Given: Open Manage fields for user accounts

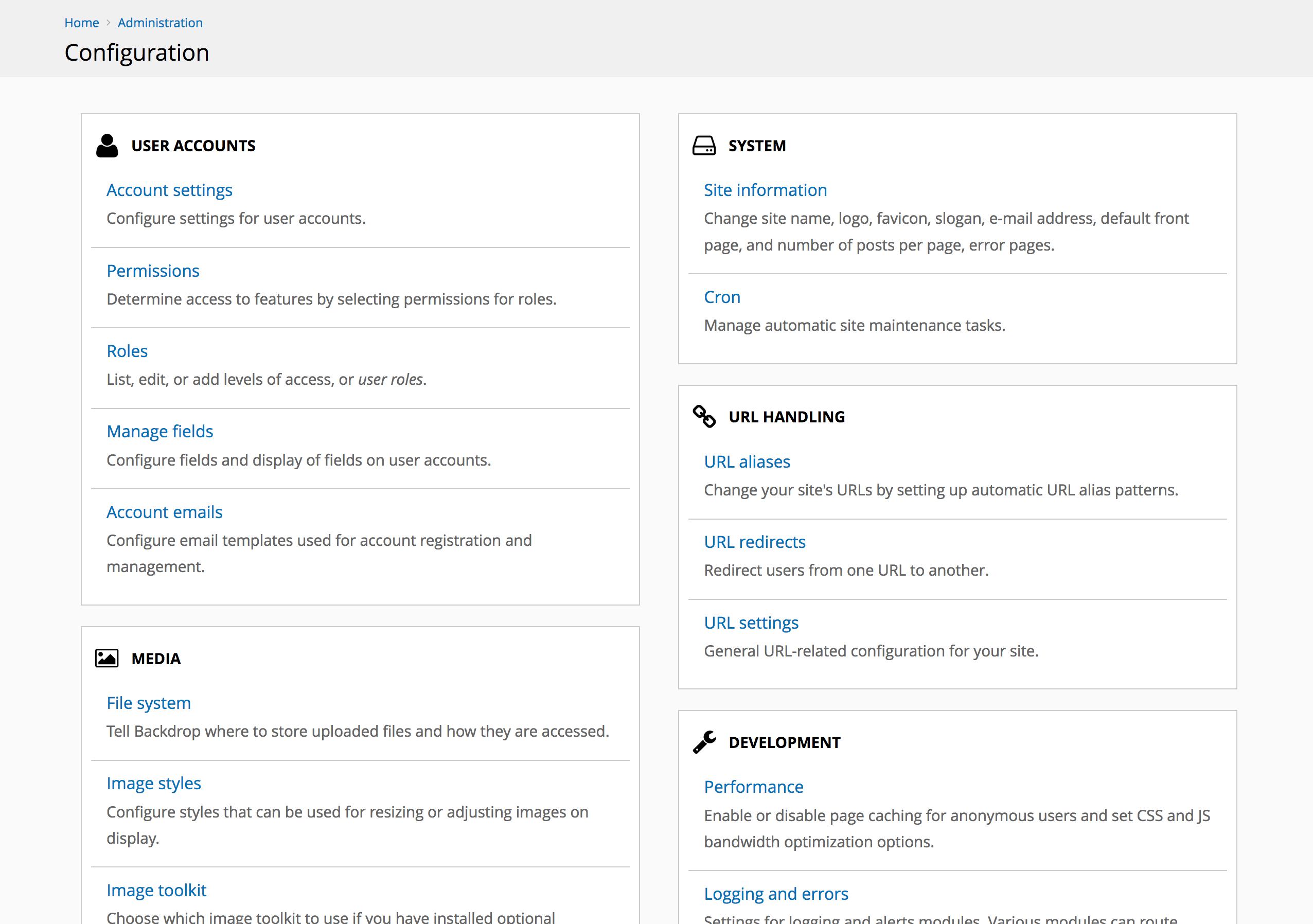Looking at the screenshot, I should point(159,431).
